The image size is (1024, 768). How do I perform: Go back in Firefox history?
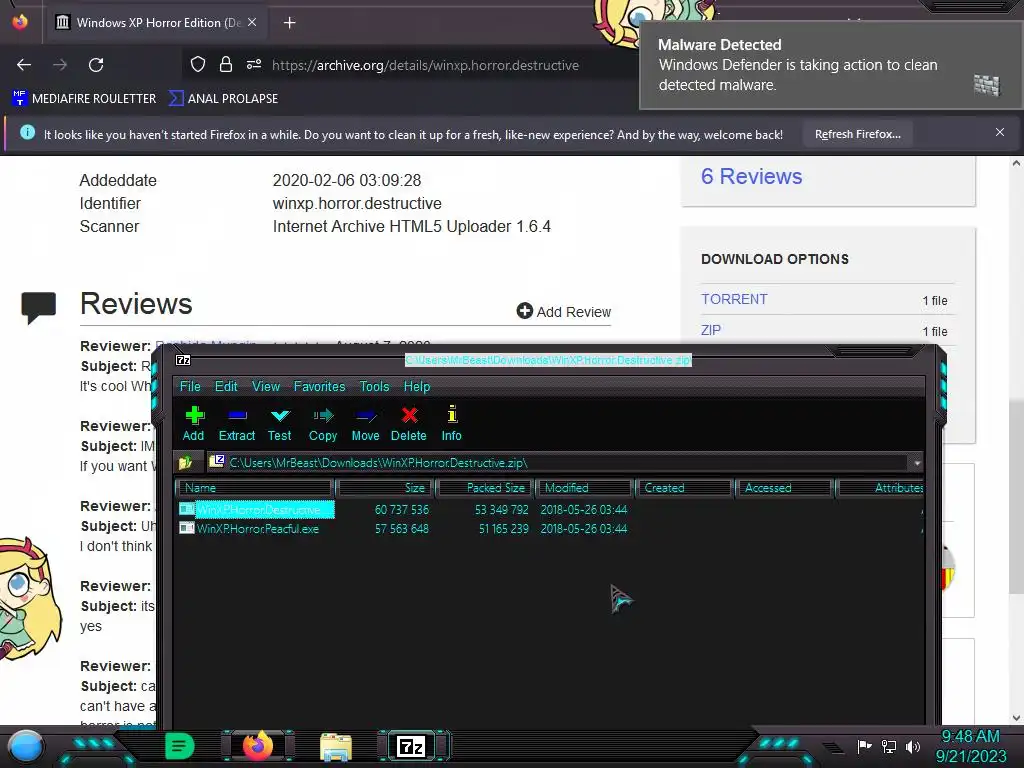[24, 65]
